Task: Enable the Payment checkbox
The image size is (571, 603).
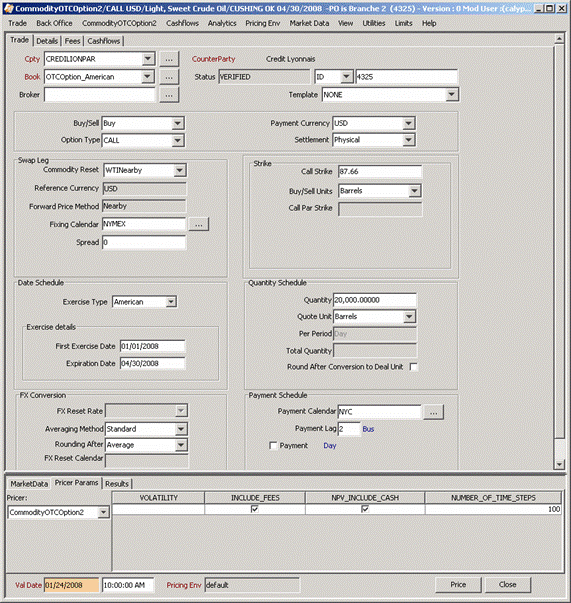Action: coord(273,446)
